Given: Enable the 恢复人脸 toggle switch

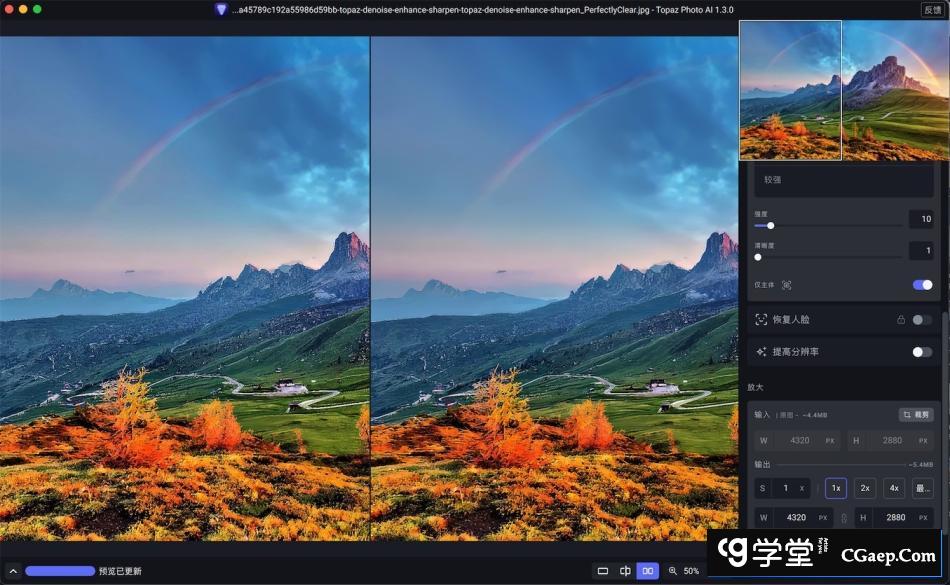Looking at the screenshot, I should click(922, 320).
